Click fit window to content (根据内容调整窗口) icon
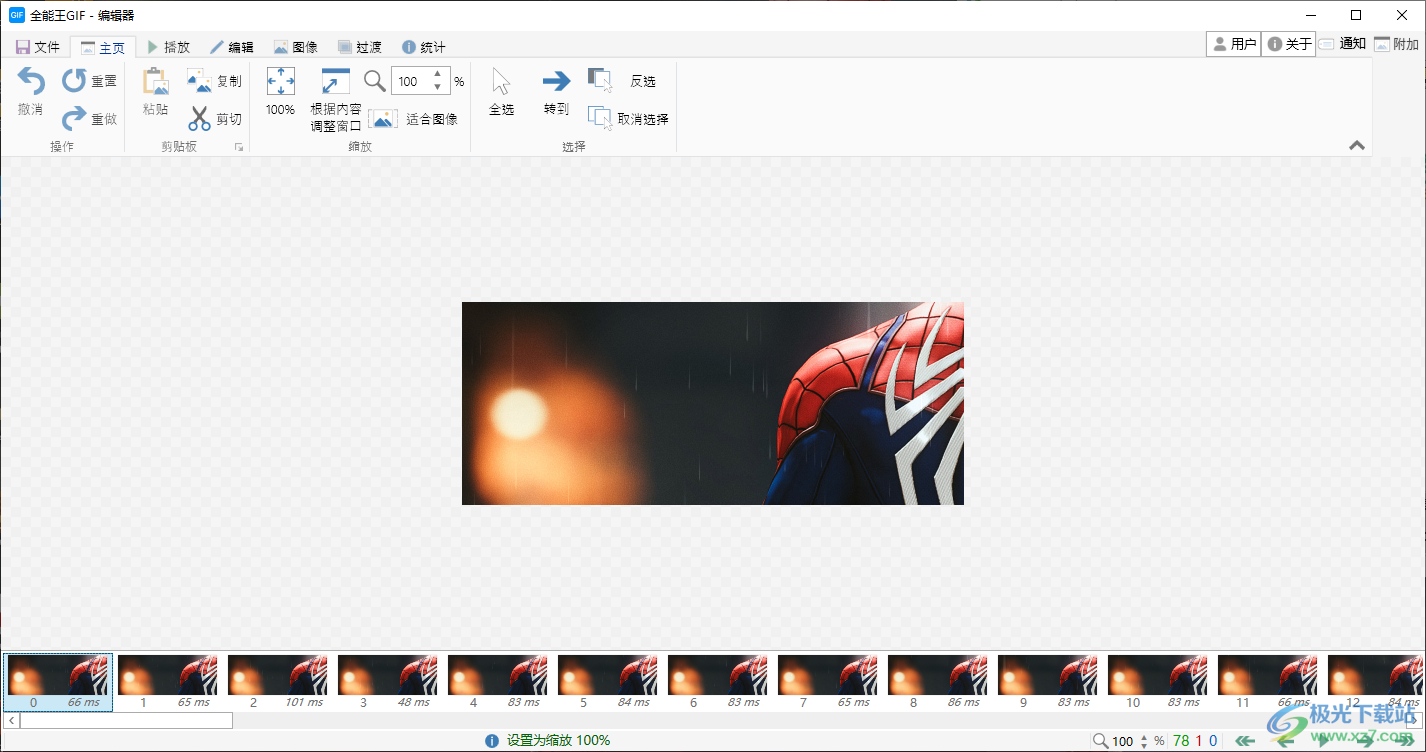The image size is (1426, 752). tap(335, 82)
